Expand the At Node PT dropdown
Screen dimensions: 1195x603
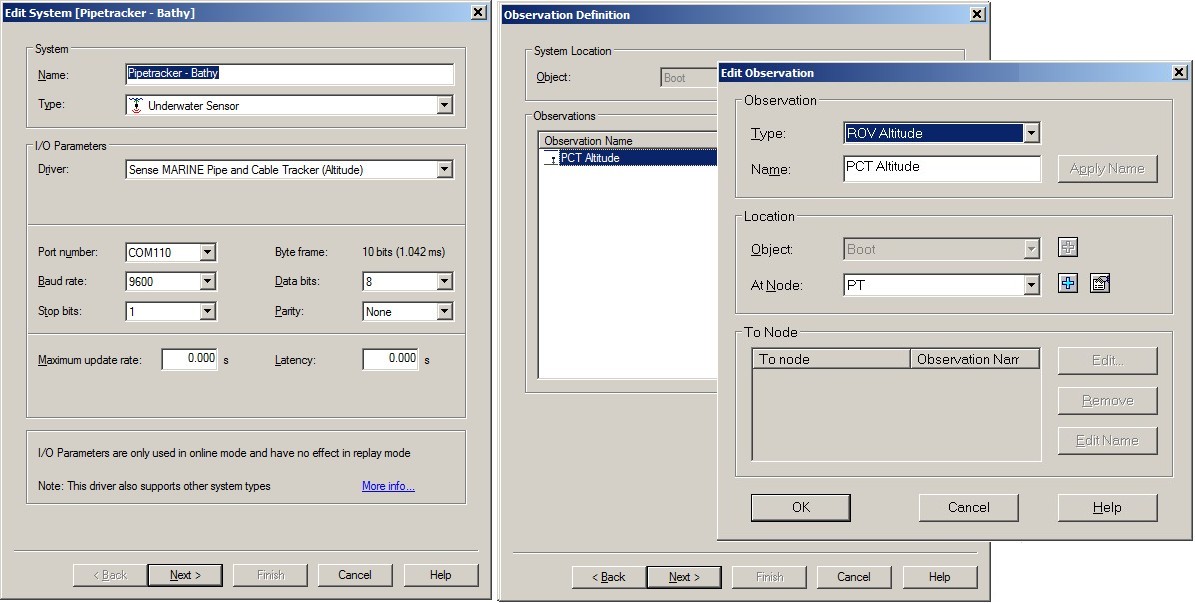tap(1030, 285)
